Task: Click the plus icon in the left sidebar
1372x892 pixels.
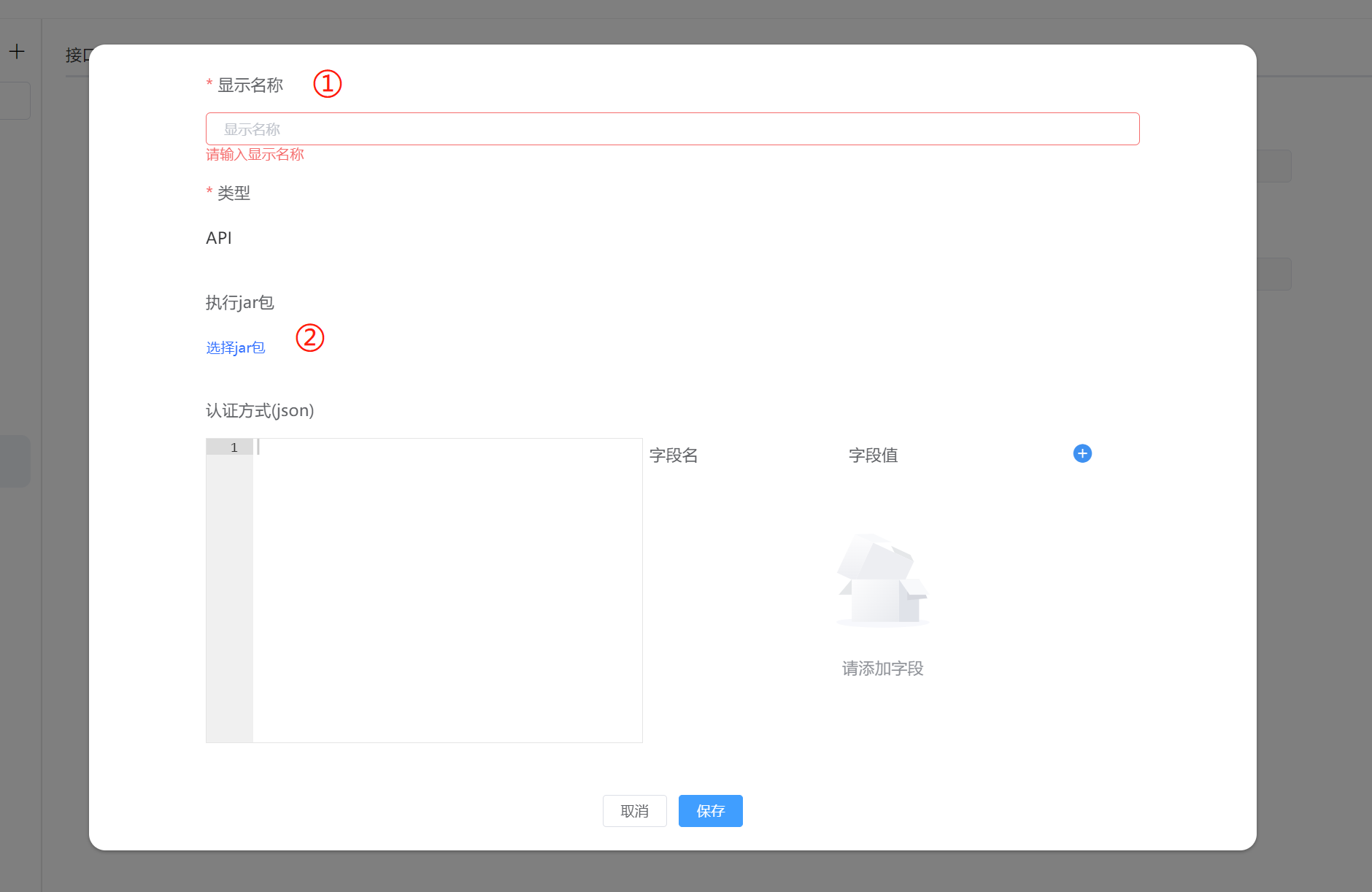Action: [16, 50]
